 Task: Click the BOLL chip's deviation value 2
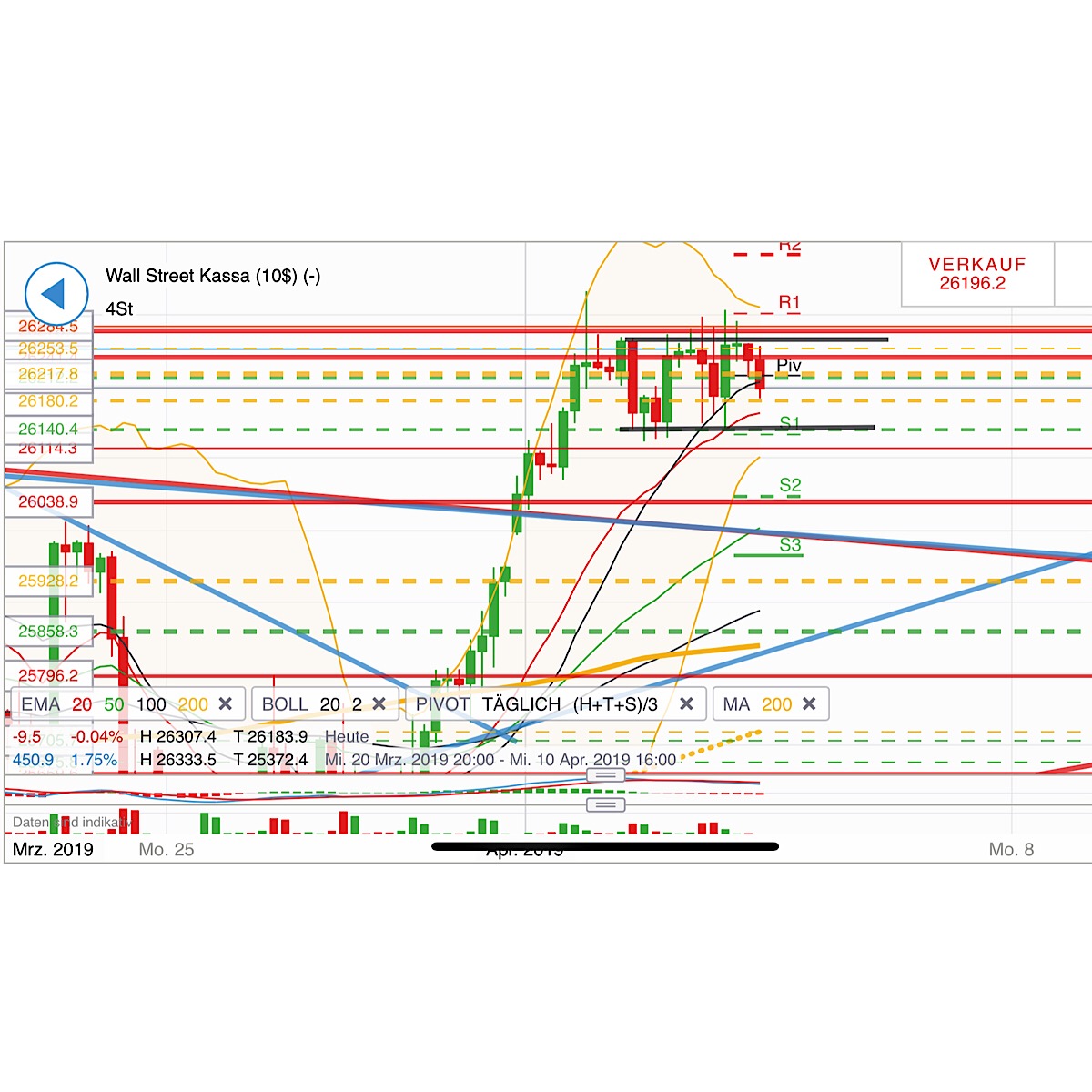(359, 703)
